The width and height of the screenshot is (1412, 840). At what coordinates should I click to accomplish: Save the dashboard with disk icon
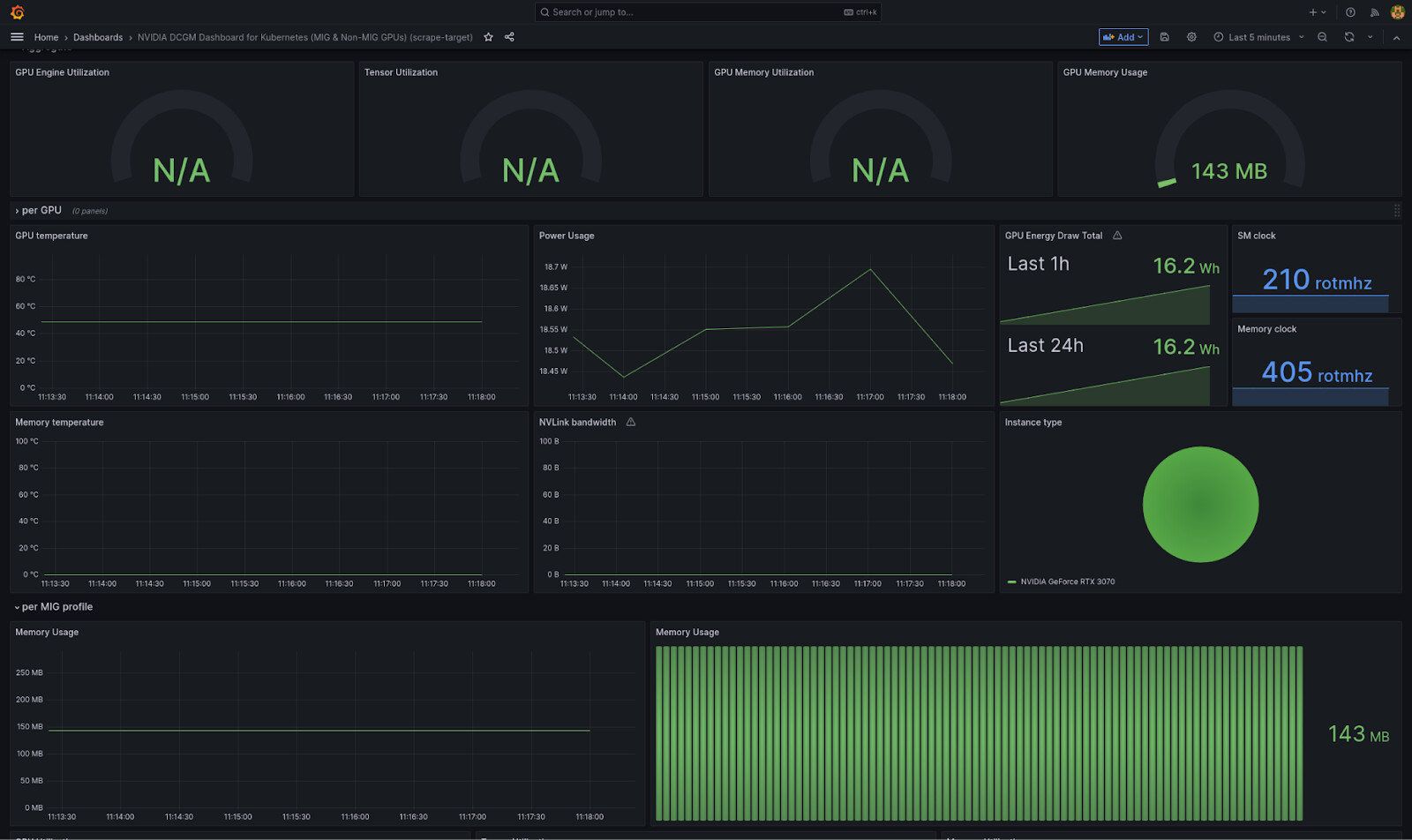pyautogui.click(x=1164, y=37)
